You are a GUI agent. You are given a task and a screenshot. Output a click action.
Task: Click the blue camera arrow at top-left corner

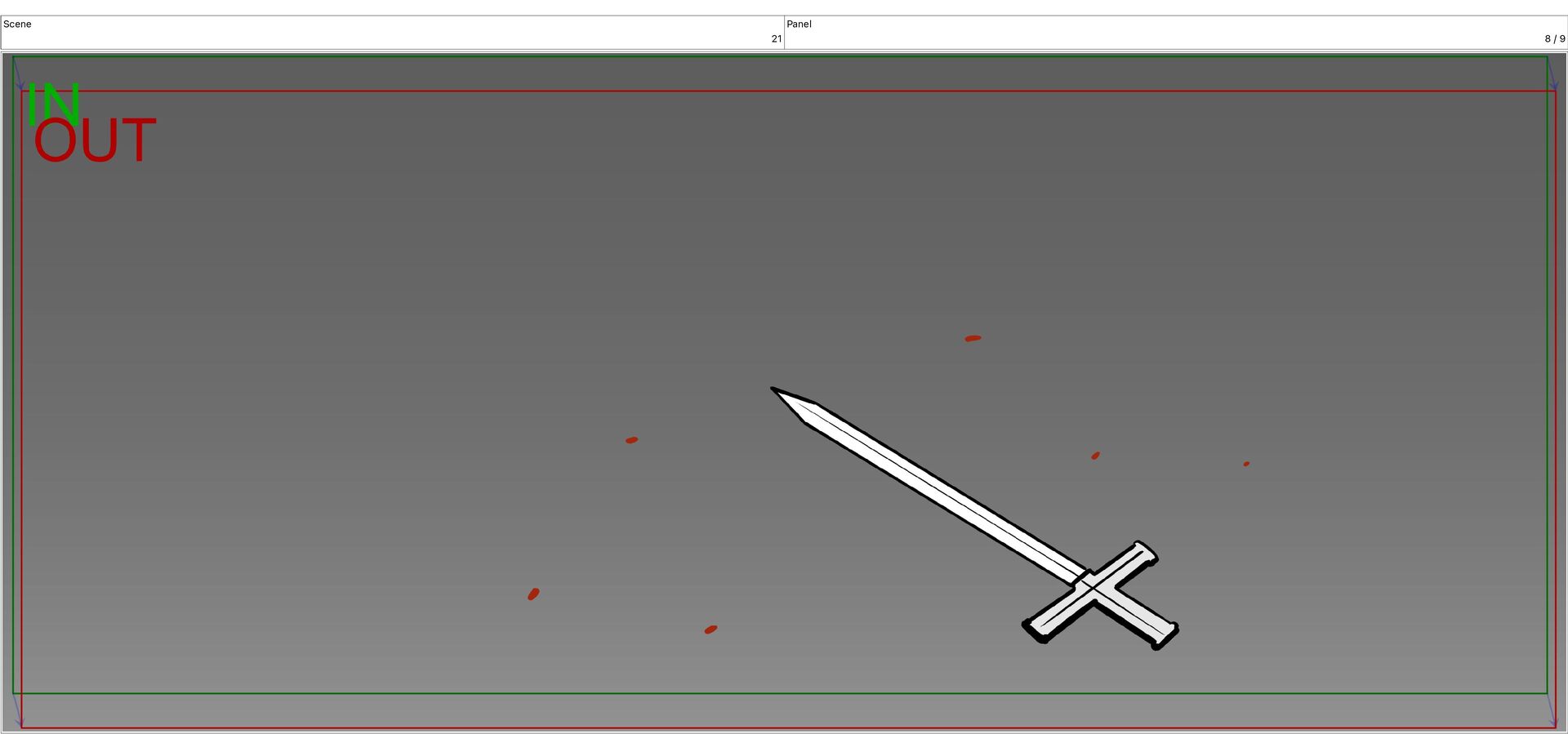[x=17, y=73]
